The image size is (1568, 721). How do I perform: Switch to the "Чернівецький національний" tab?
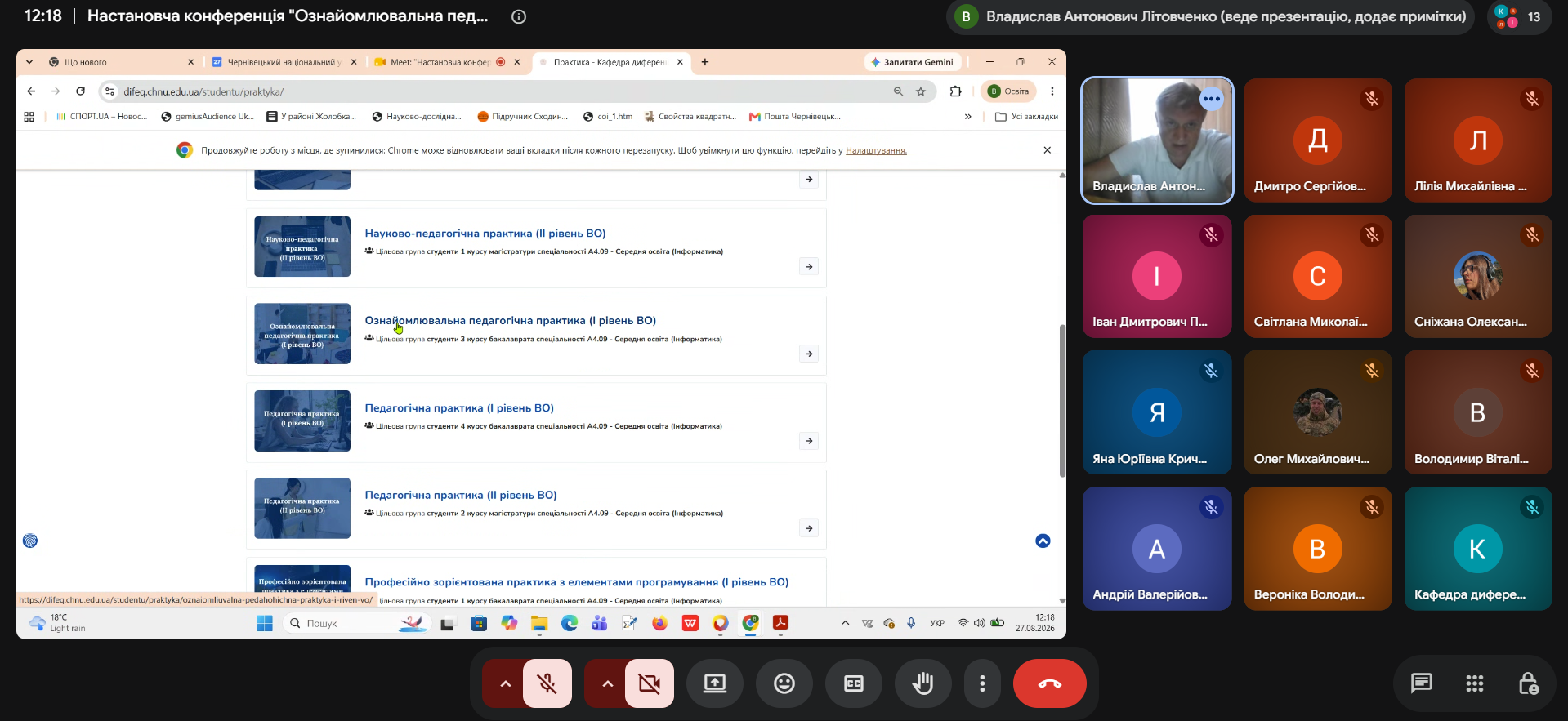284,62
